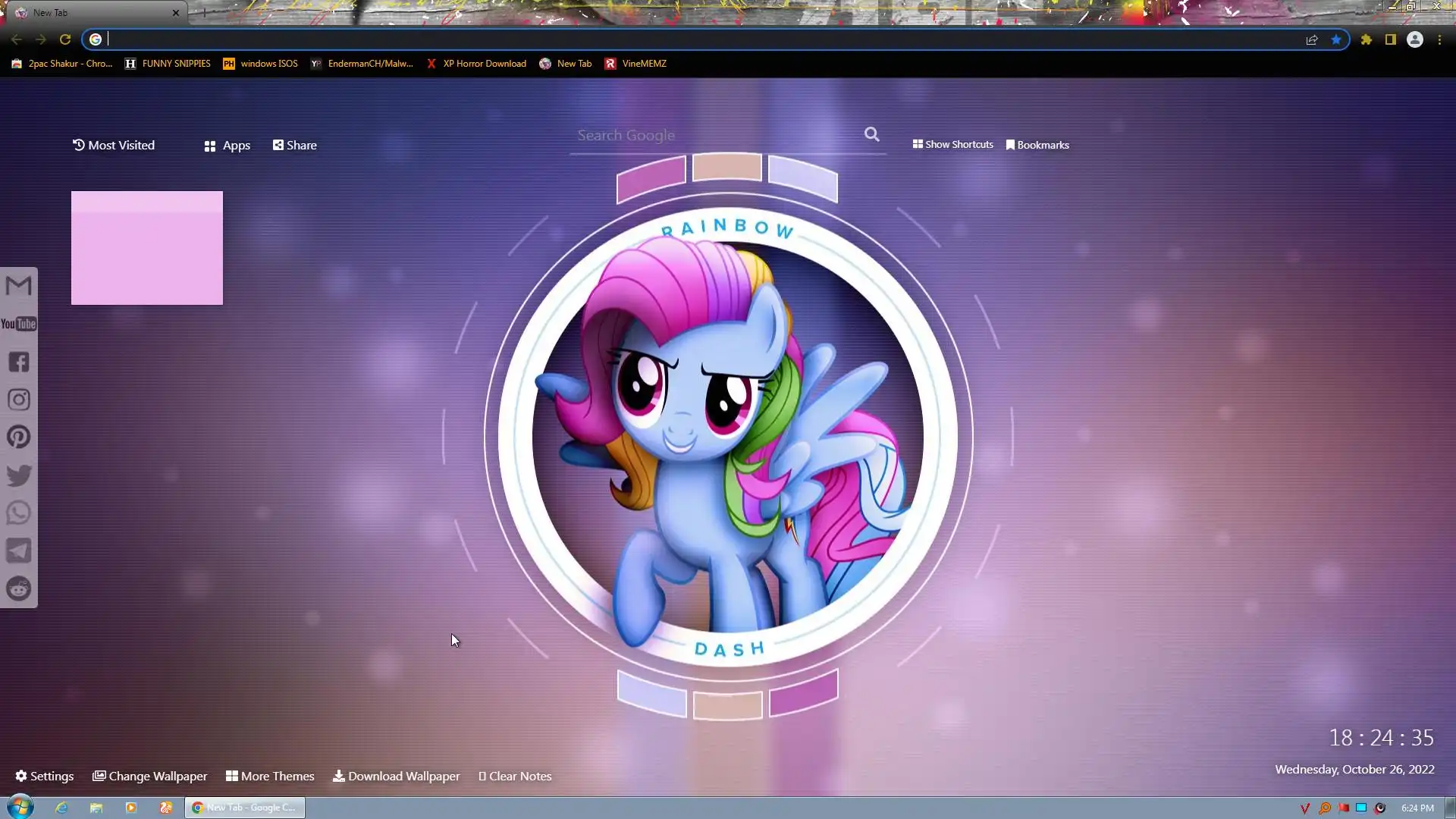Open Chrome three-dot menu
Viewport: 1456px width, 819px height.
[1439, 39]
